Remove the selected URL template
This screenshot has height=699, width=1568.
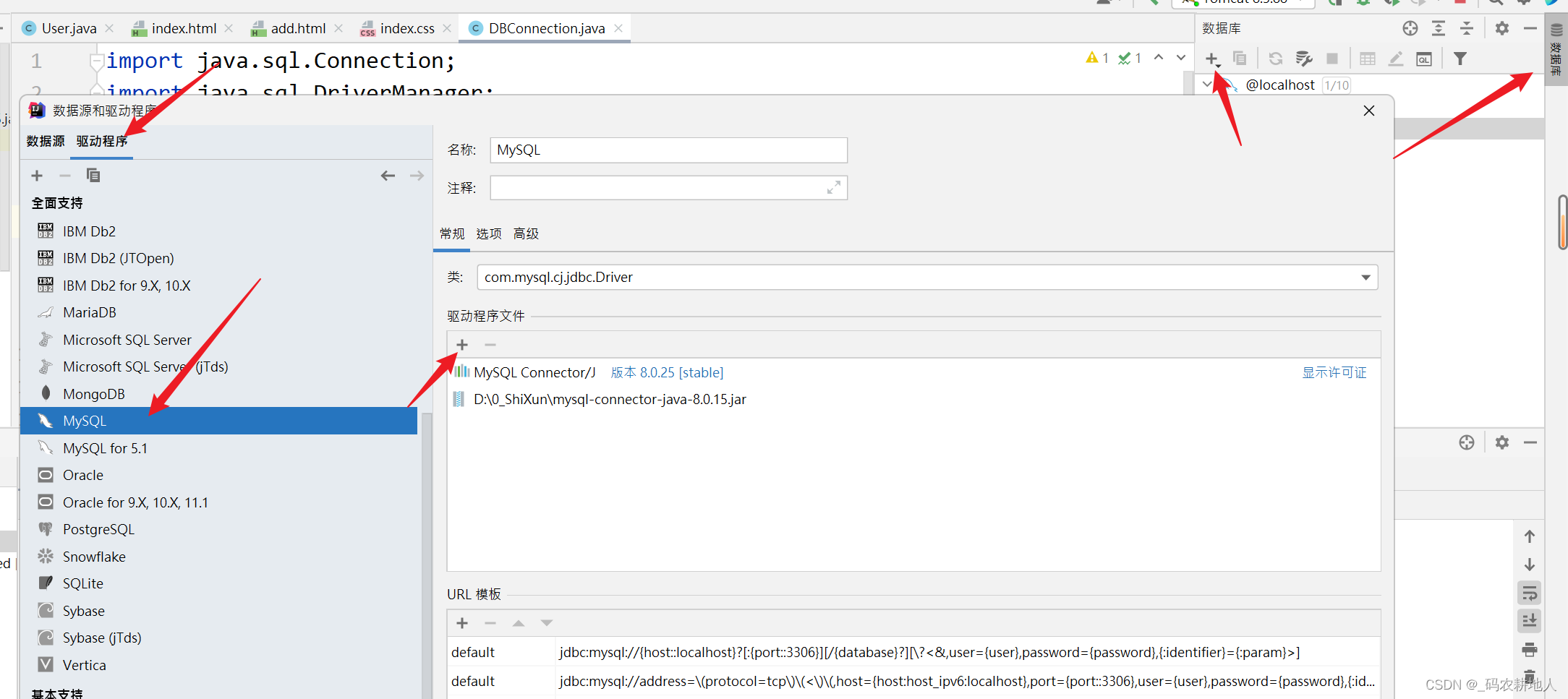click(x=490, y=623)
